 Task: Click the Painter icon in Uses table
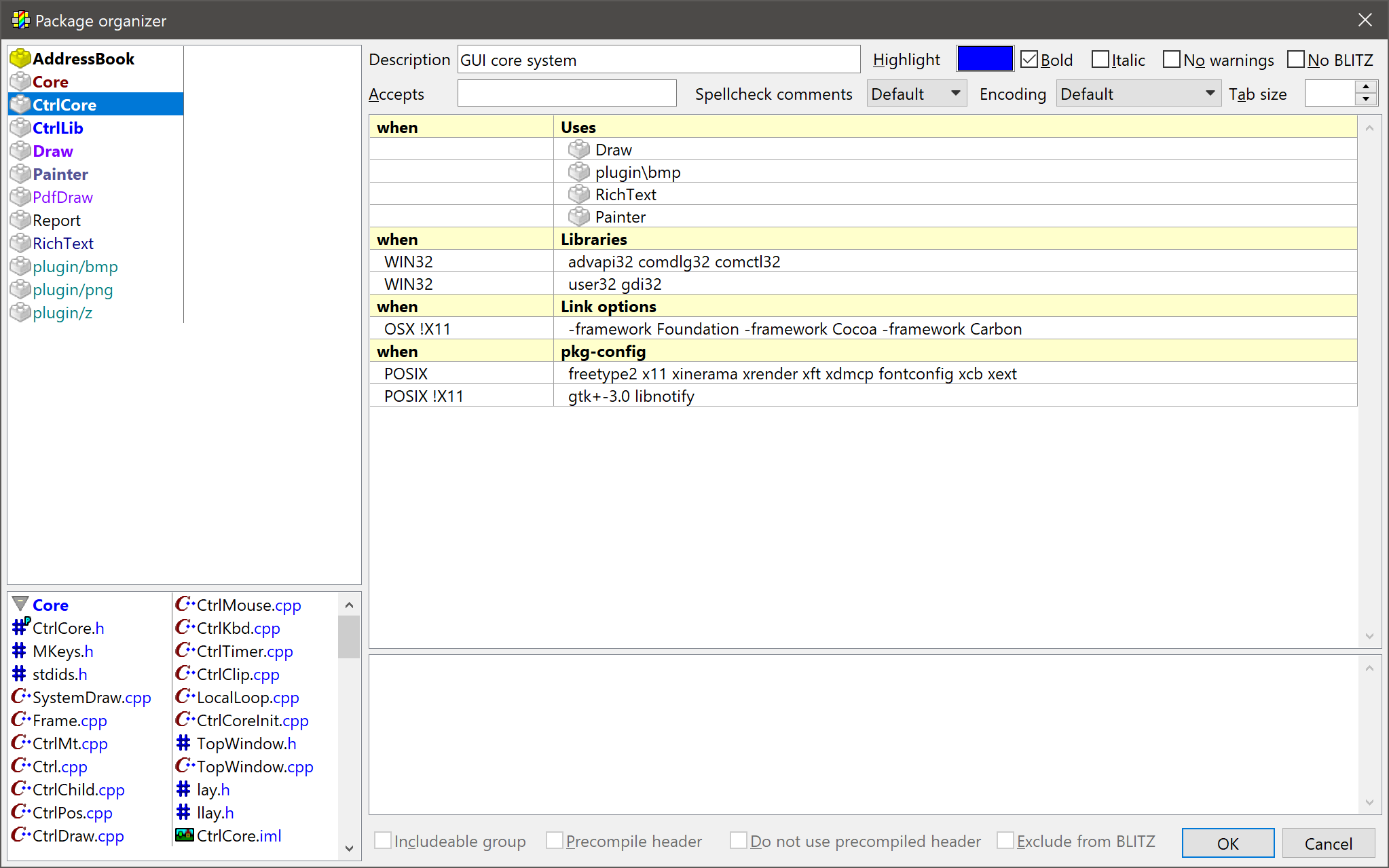(x=579, y=216)
